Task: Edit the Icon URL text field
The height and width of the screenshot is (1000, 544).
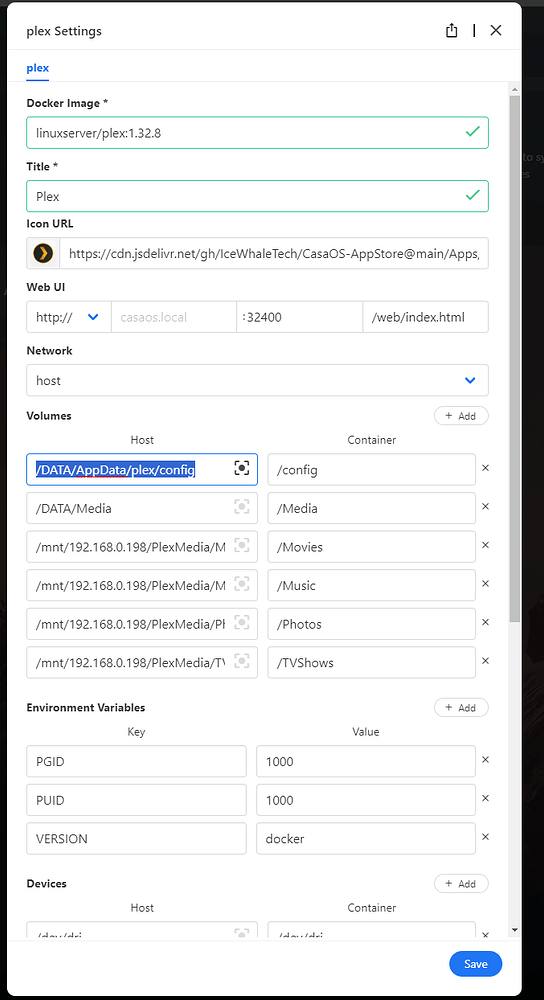Action: (274, 253)
